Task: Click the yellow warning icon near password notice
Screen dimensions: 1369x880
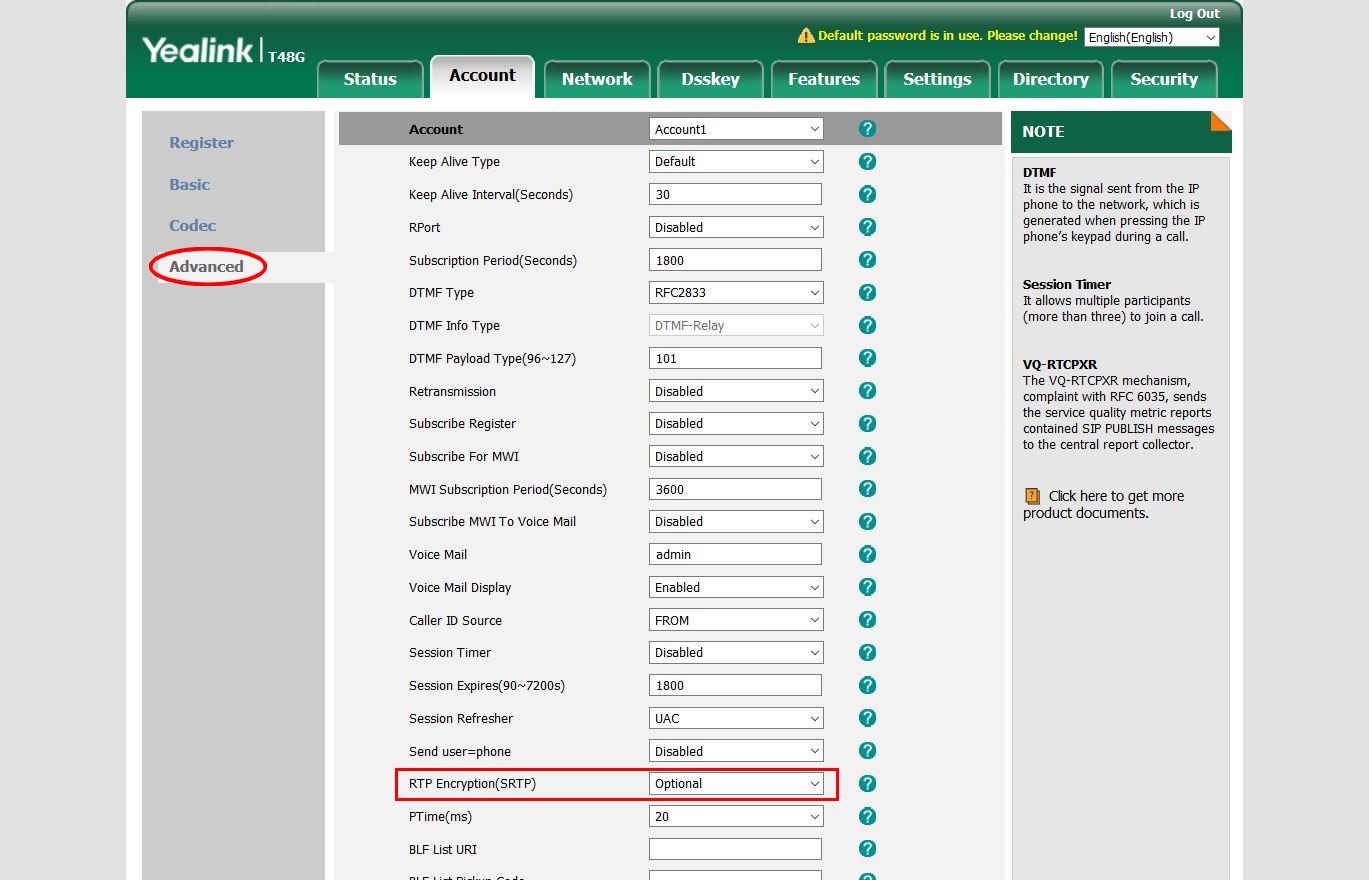Action: [806, 36]
